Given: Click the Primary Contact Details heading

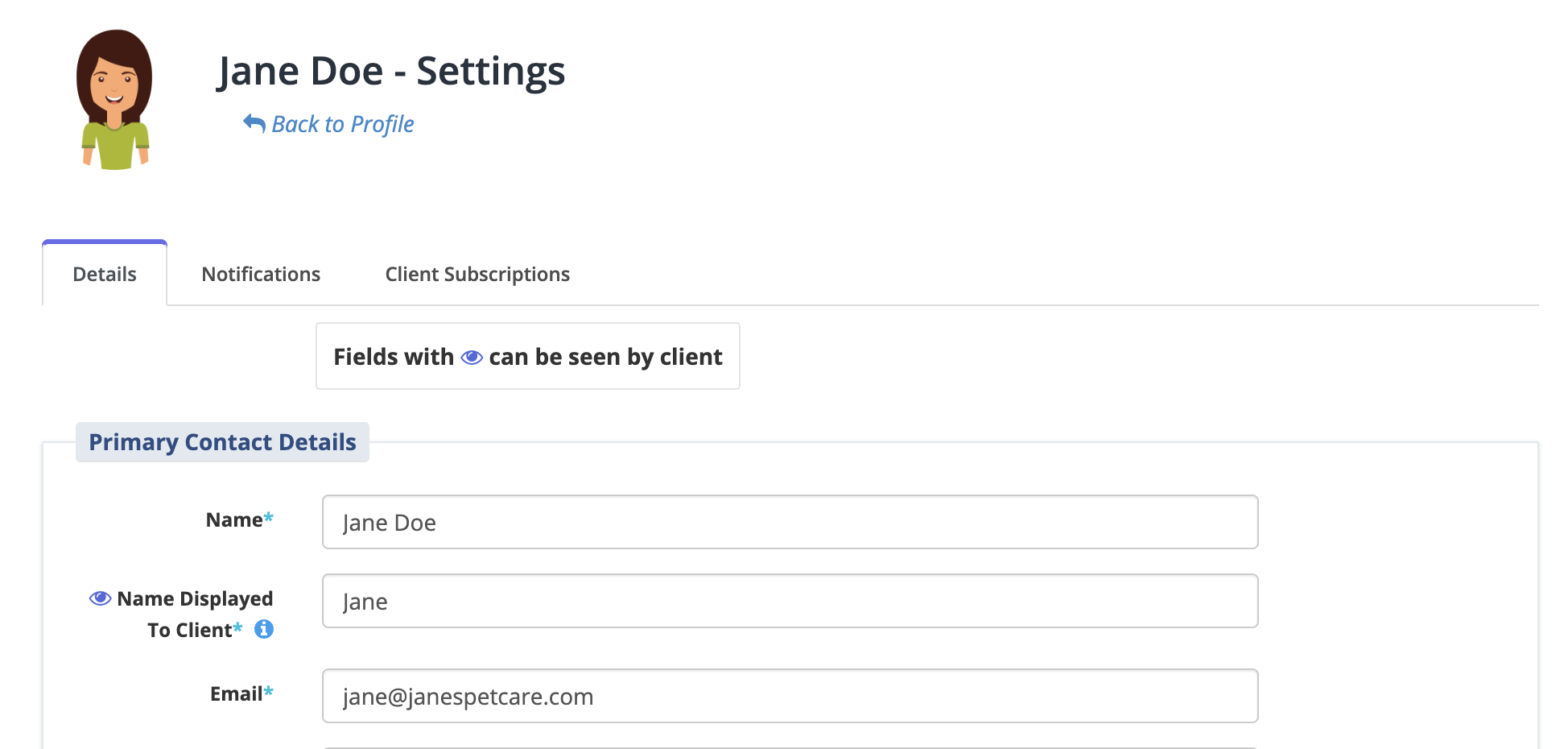Looking at the screenshot, I should tap(222, 442).
